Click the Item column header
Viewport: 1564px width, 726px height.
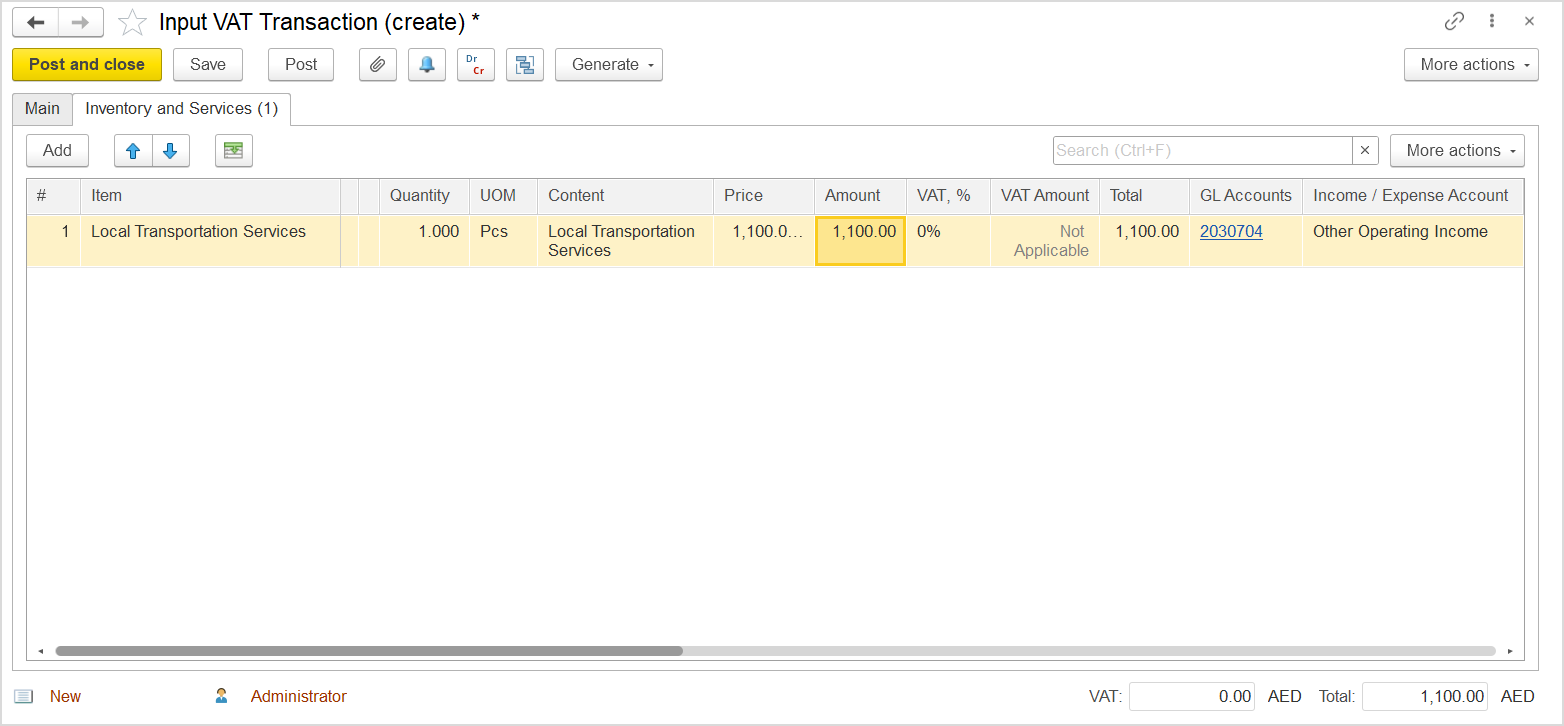click(x=210, y=196)
